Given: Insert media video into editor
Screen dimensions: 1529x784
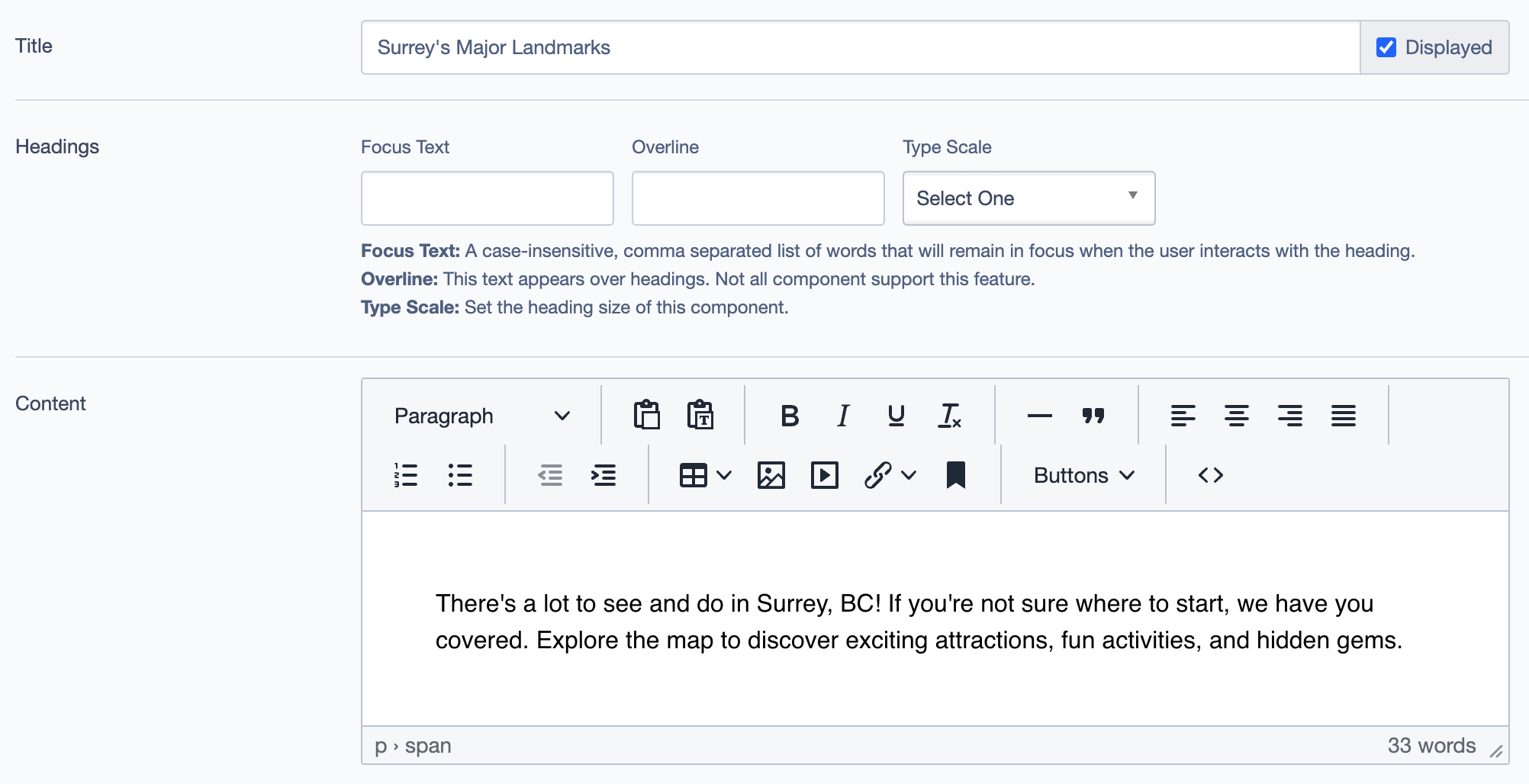Looking at the screenshot, I should [824, 475].
